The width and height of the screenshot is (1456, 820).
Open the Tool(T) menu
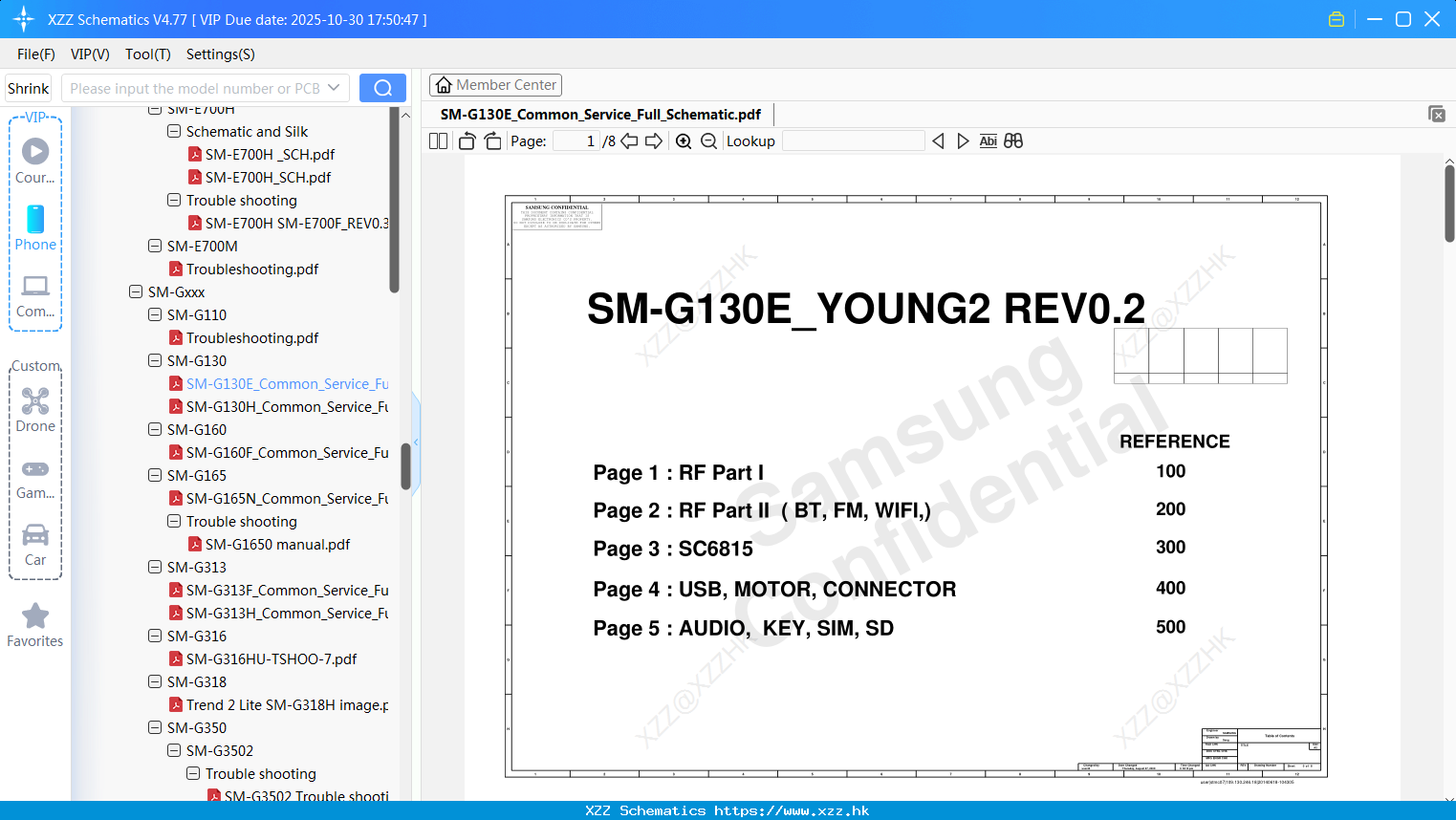click(148, 54)
